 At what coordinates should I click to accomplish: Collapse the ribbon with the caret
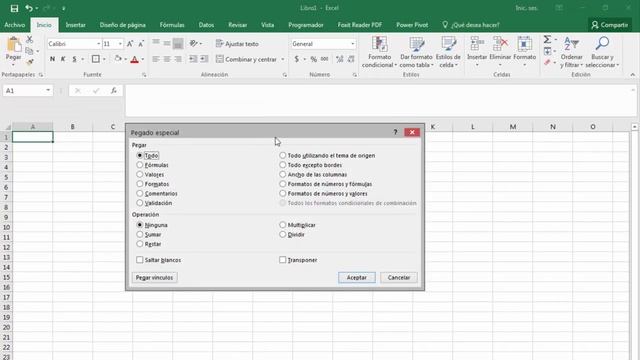633,75
